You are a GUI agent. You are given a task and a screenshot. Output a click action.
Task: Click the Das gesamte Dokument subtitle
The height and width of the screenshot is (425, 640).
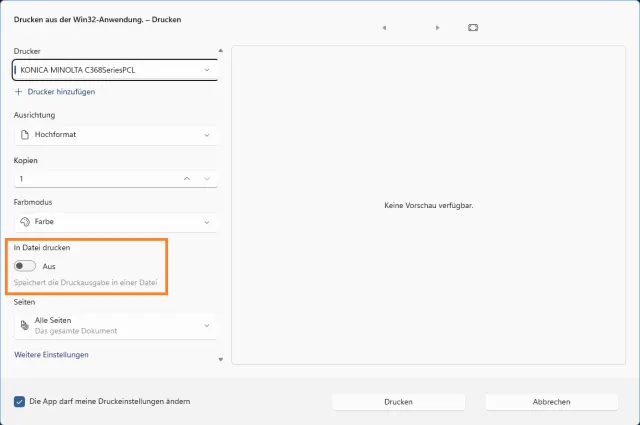(x=76, y=331)
